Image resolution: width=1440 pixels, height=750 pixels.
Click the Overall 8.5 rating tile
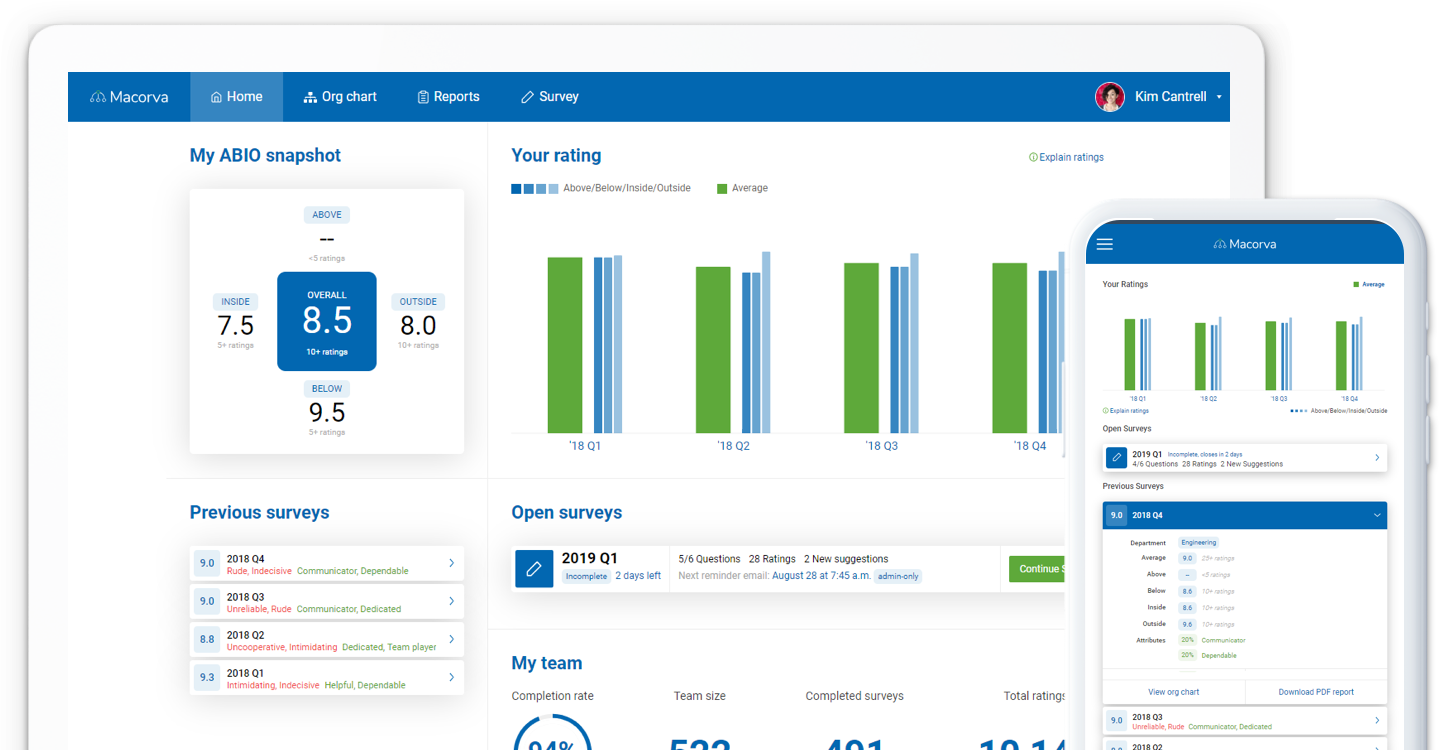327,321
